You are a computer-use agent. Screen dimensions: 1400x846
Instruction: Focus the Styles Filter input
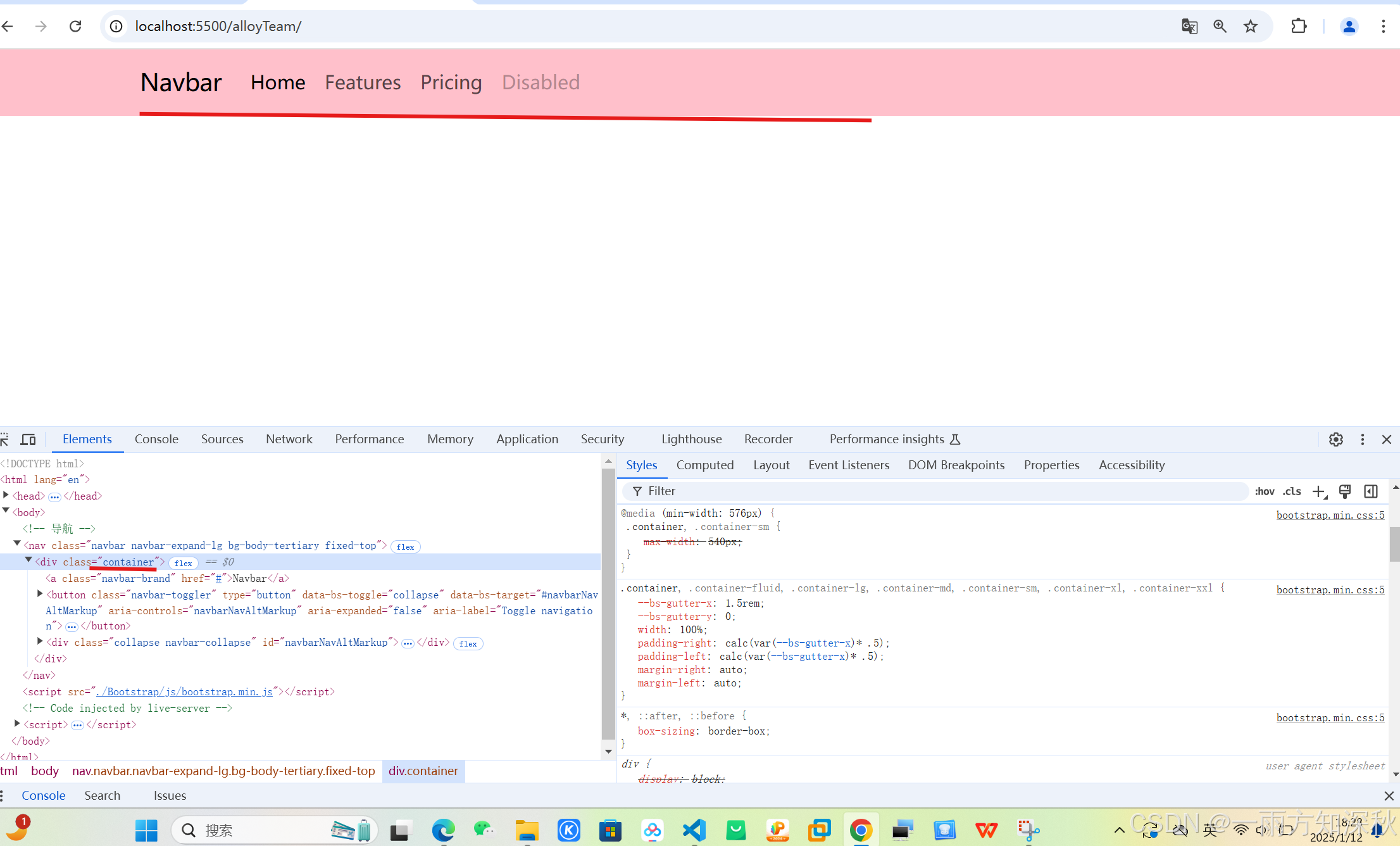(x=935, y=491)
